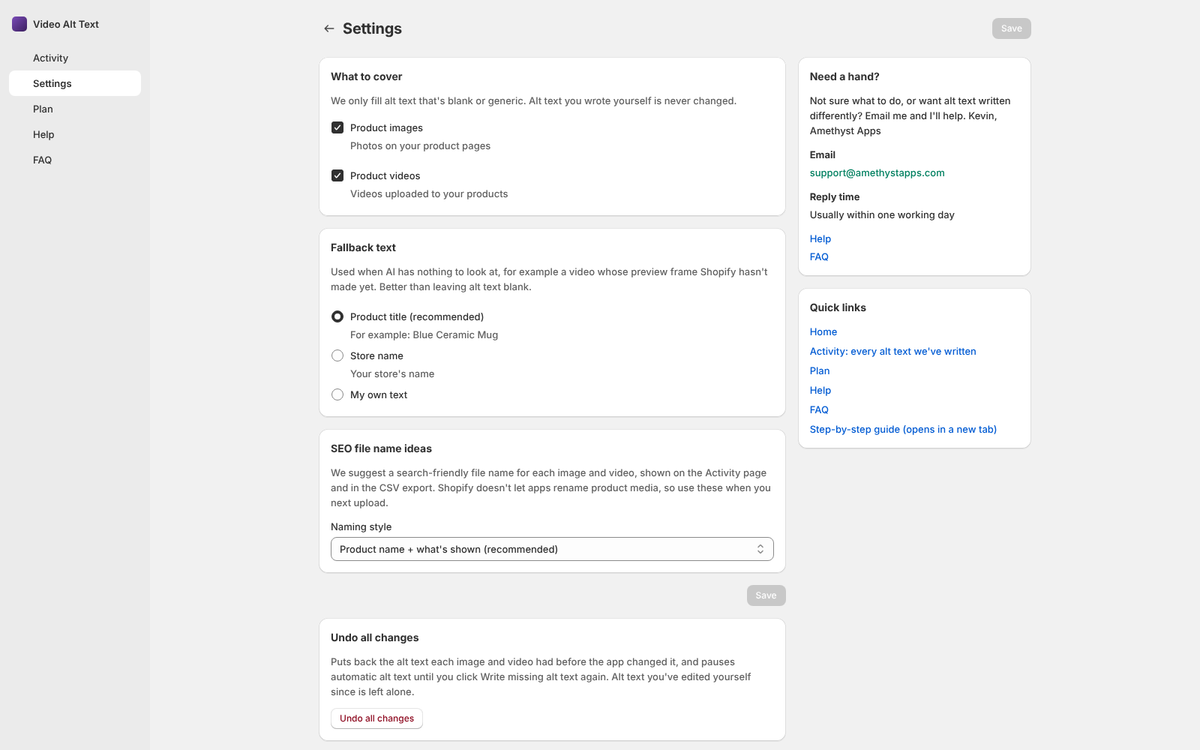Select the Store name fallback option

click(x=337, y=356)
